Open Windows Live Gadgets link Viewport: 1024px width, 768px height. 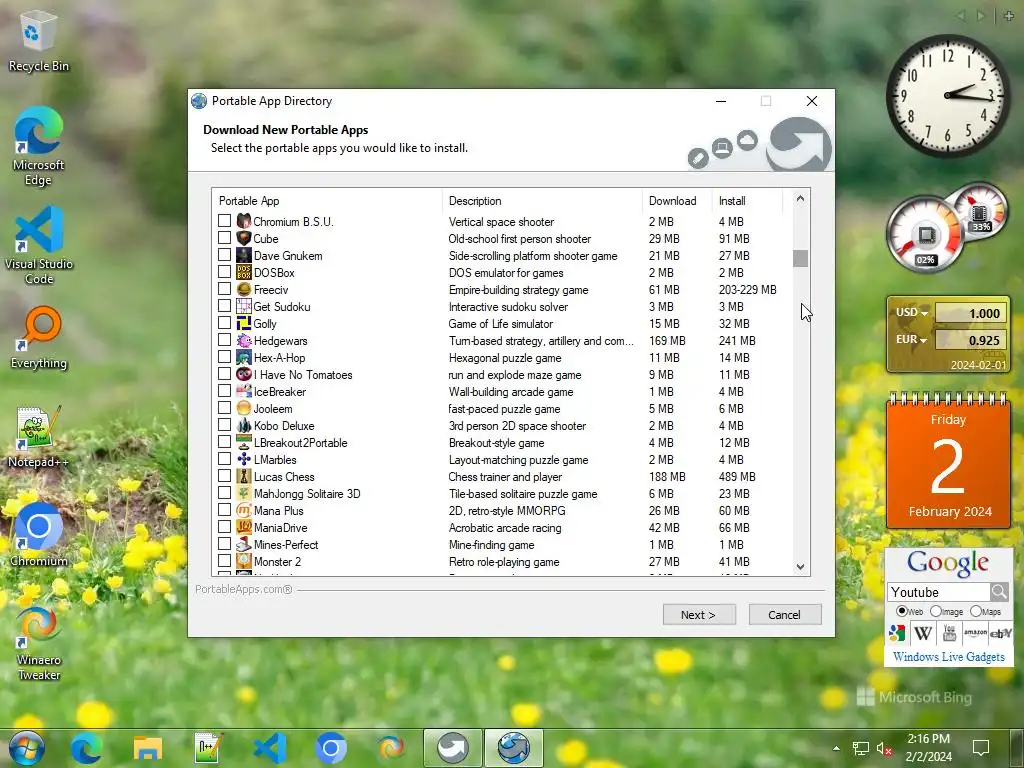point(949,657)
